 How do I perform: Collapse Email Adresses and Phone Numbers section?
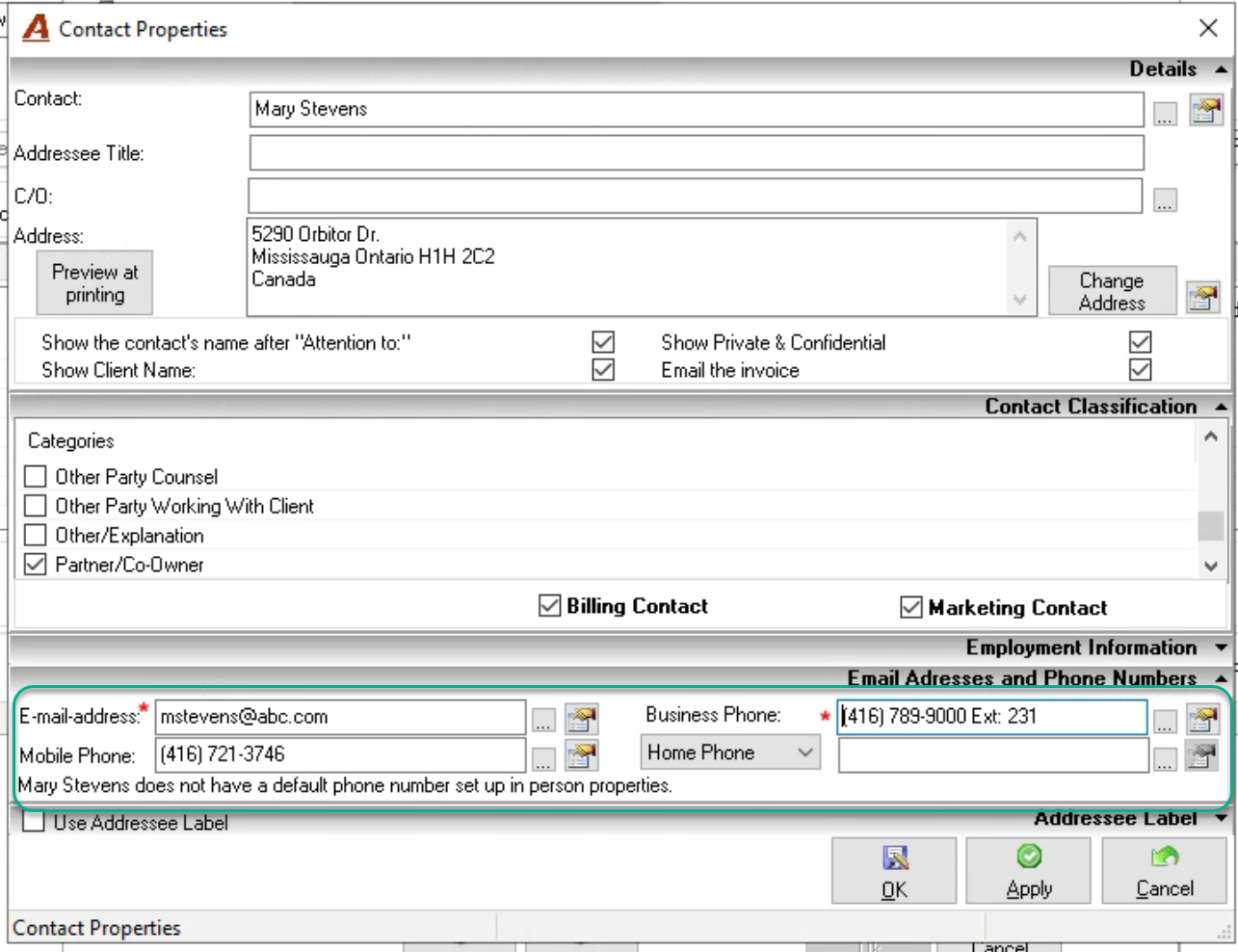click(1222, 678)
